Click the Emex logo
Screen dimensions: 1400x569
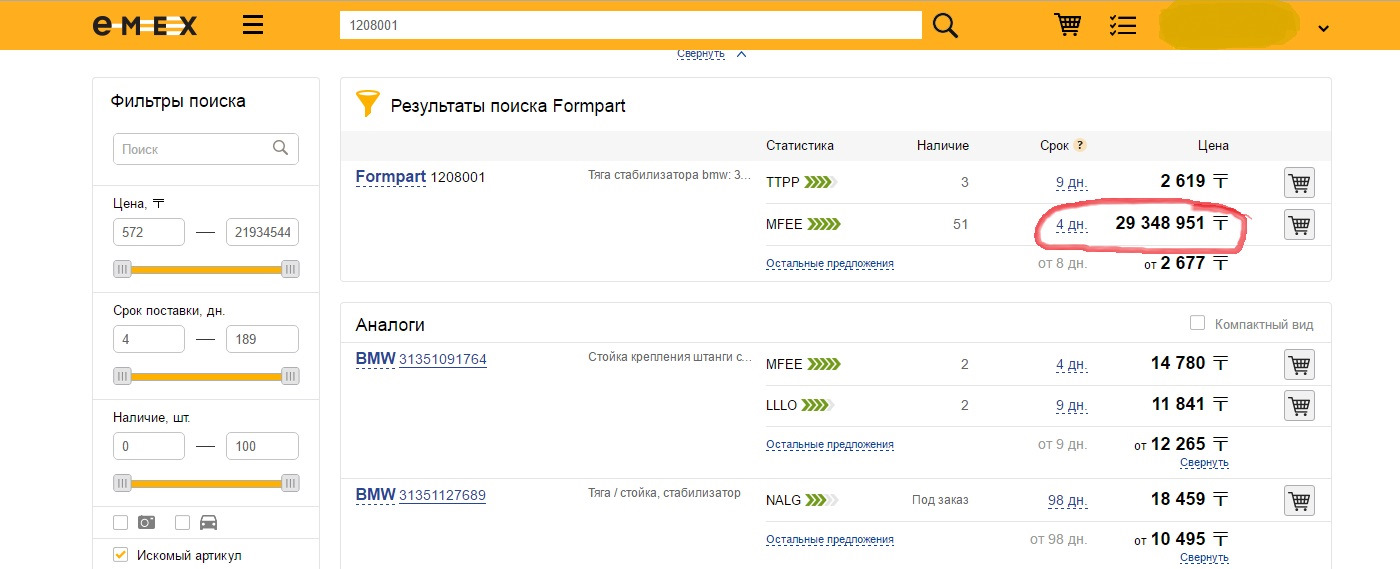coord(144,26)
